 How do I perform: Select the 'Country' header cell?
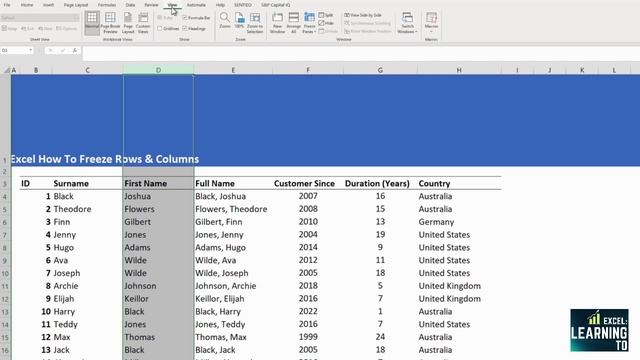coord(459,184)
